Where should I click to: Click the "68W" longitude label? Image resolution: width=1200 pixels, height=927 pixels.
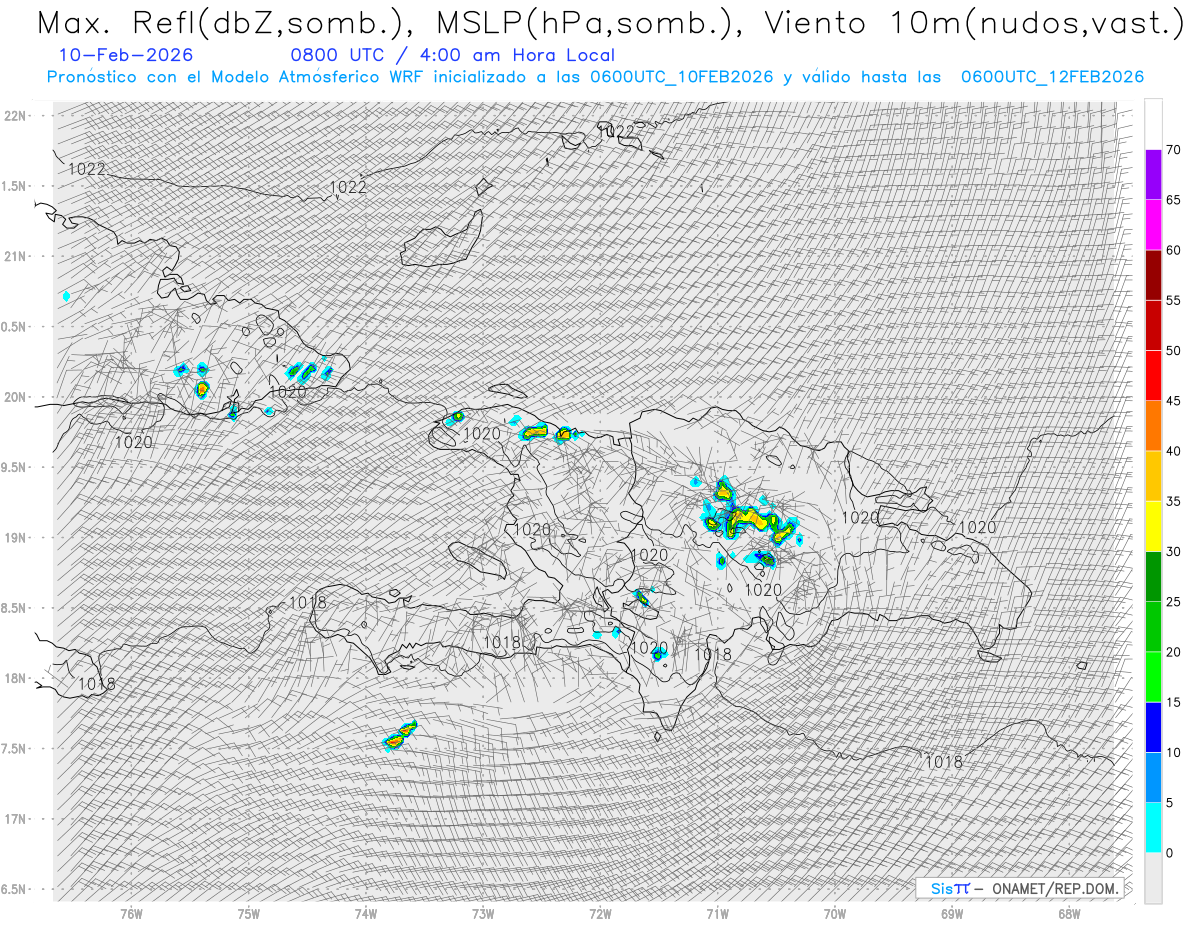pyautogui.click(x=1069, y=914)
